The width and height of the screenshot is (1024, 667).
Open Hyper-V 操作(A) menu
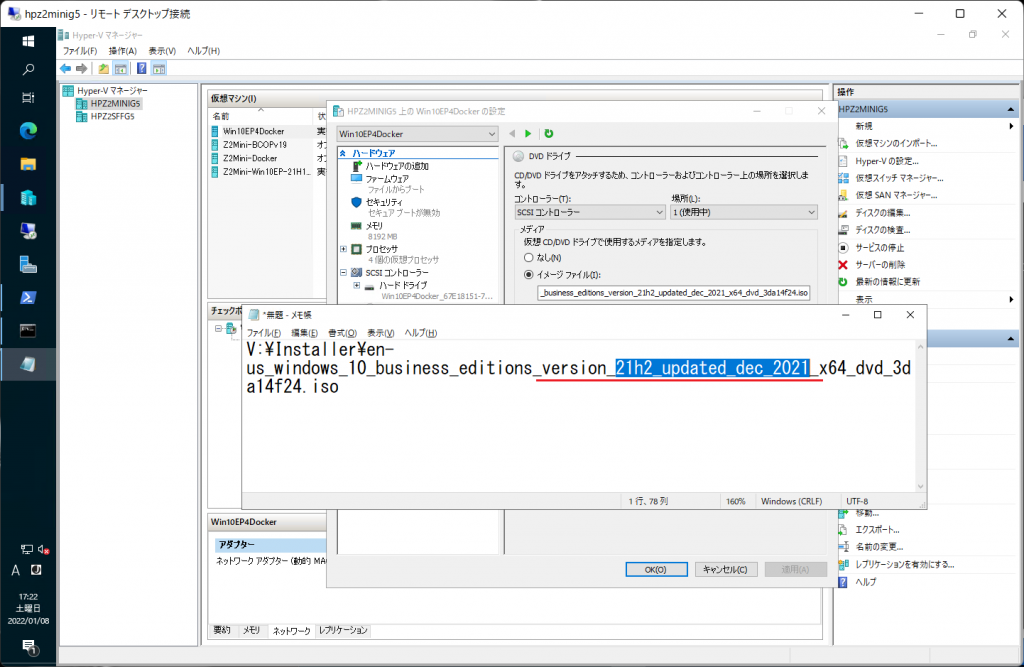[122, 51]
